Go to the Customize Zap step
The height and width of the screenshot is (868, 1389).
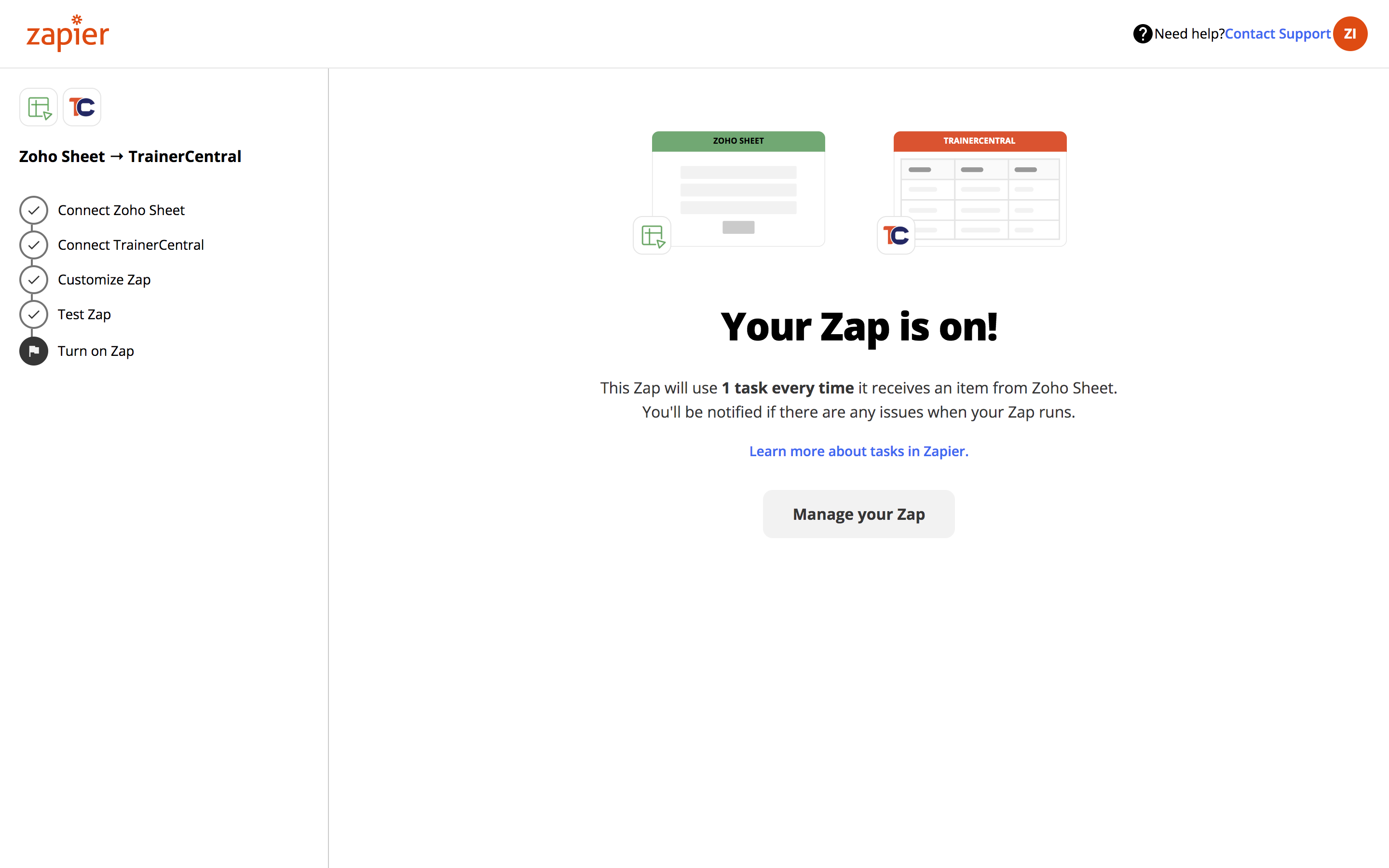[x=104, y=280]
